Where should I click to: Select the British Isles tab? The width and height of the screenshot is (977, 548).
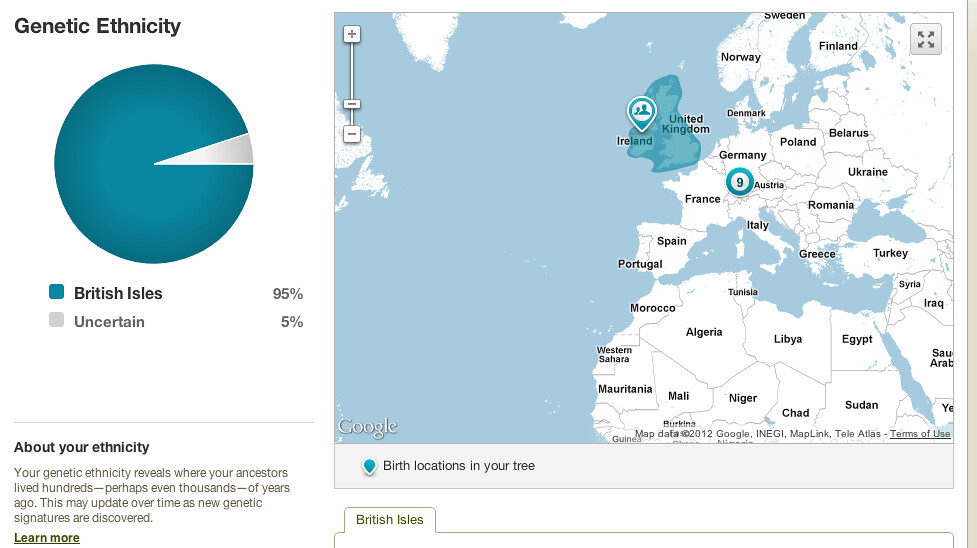pyautogui.click(x=390, y=520)
